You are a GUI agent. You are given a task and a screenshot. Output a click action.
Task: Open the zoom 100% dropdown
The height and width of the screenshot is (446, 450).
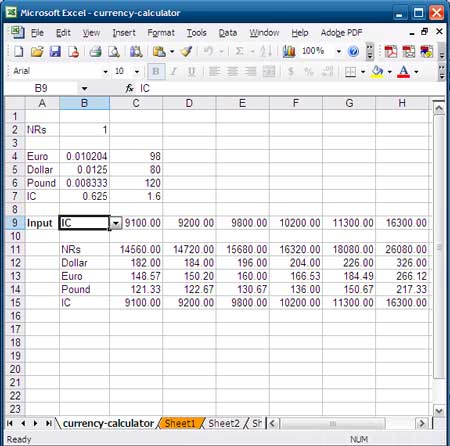point(339,51)
